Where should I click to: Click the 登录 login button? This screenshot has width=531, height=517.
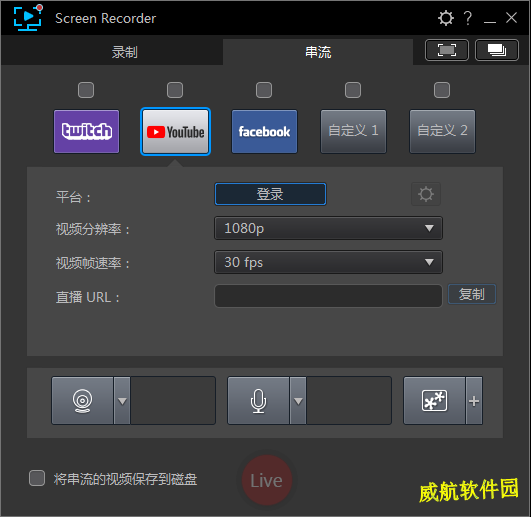270,194
